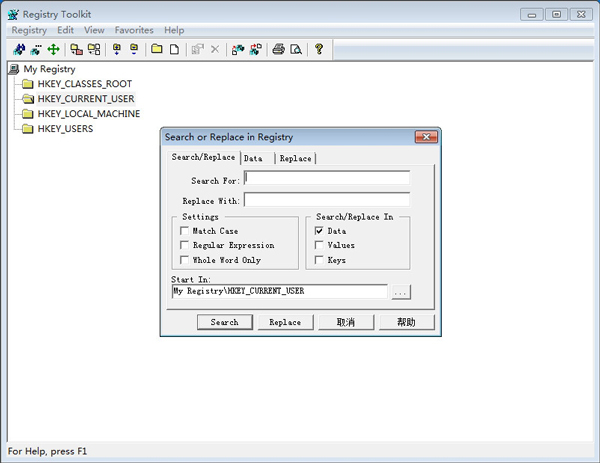
Task: Close the Search or Replace in Registry dialog
Action: (x=426, y=137)
